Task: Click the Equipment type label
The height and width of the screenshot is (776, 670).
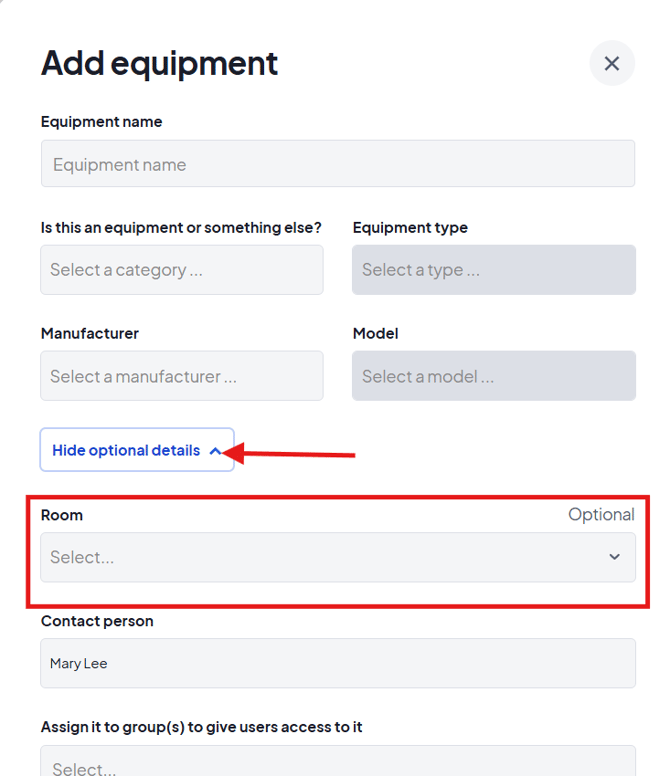Action: [x=410, y=228]
